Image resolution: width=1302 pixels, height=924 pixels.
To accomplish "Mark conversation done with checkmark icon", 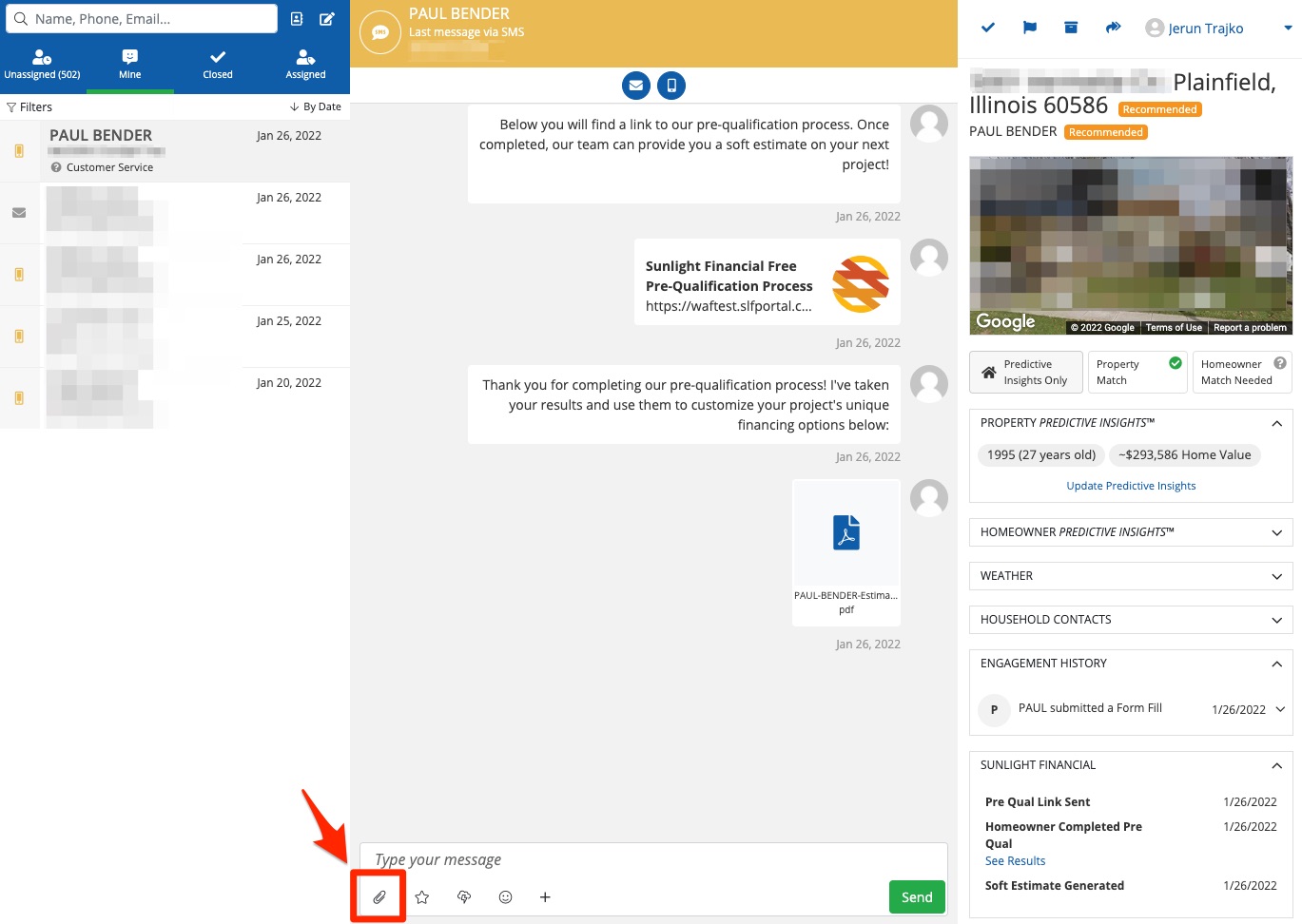I will click(x=988, y=28).
